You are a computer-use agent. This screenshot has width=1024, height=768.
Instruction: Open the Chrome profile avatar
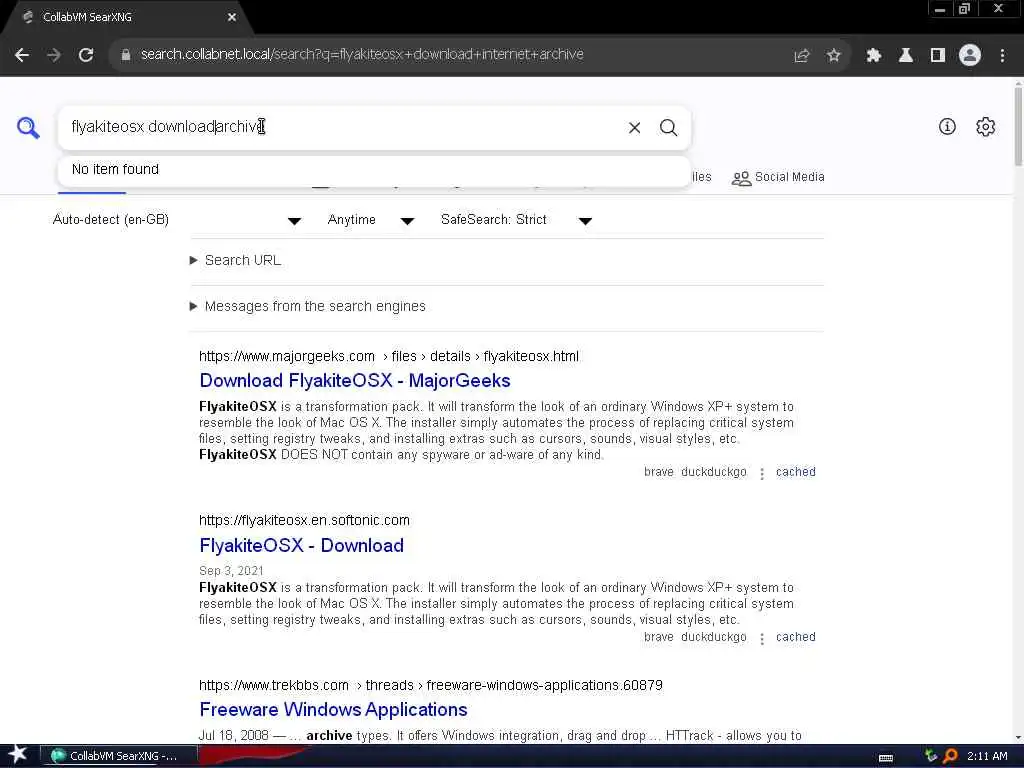pos(970,56)
